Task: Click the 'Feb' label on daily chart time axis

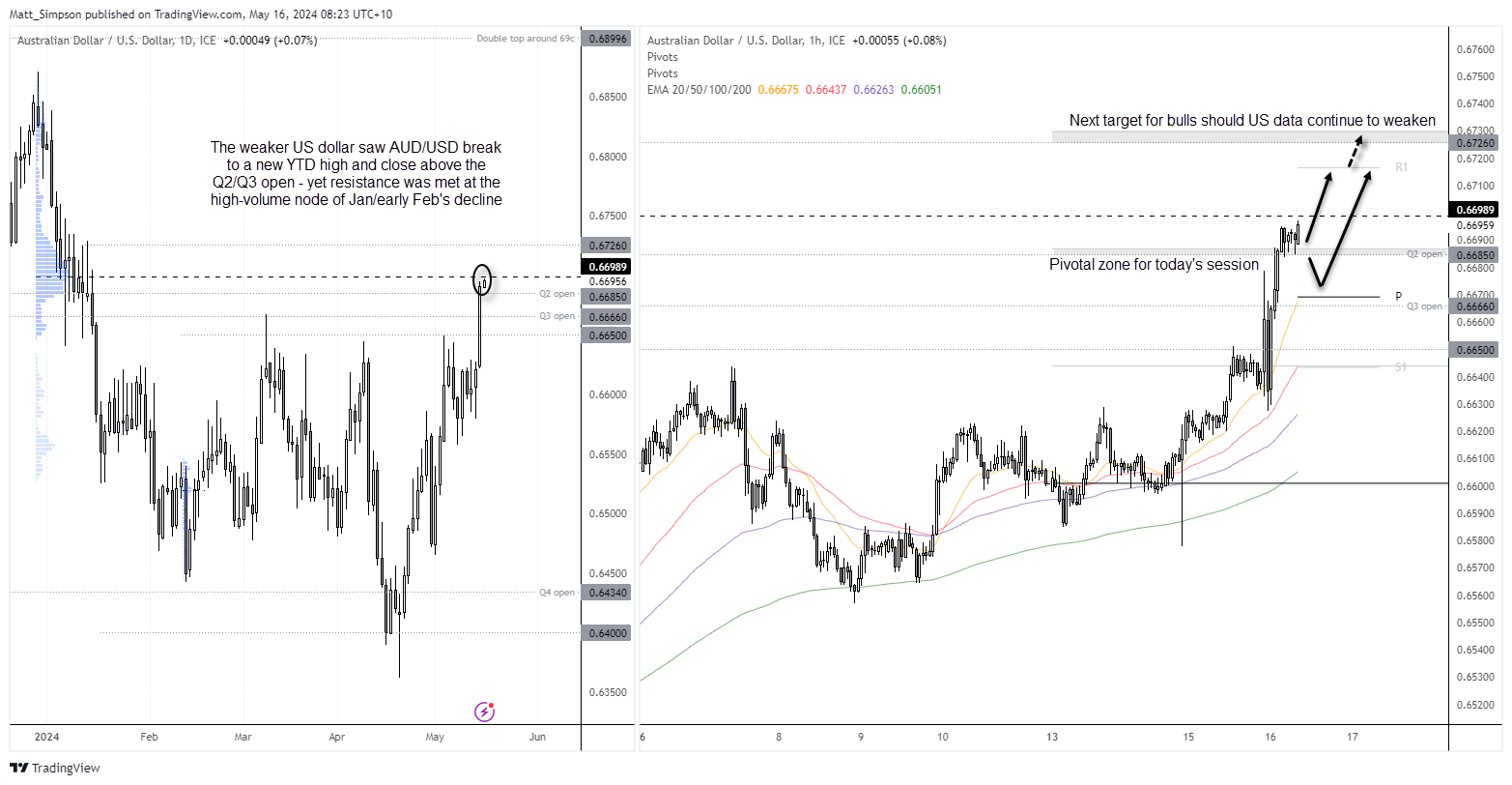Action: pyautogui.click(x=148, y=737)
